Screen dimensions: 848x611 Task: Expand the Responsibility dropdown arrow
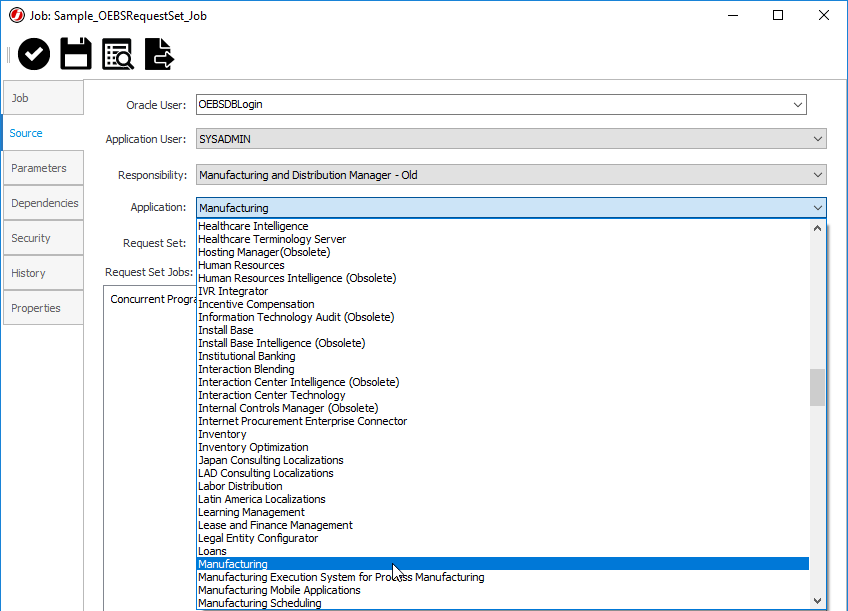tap(818, 175)
